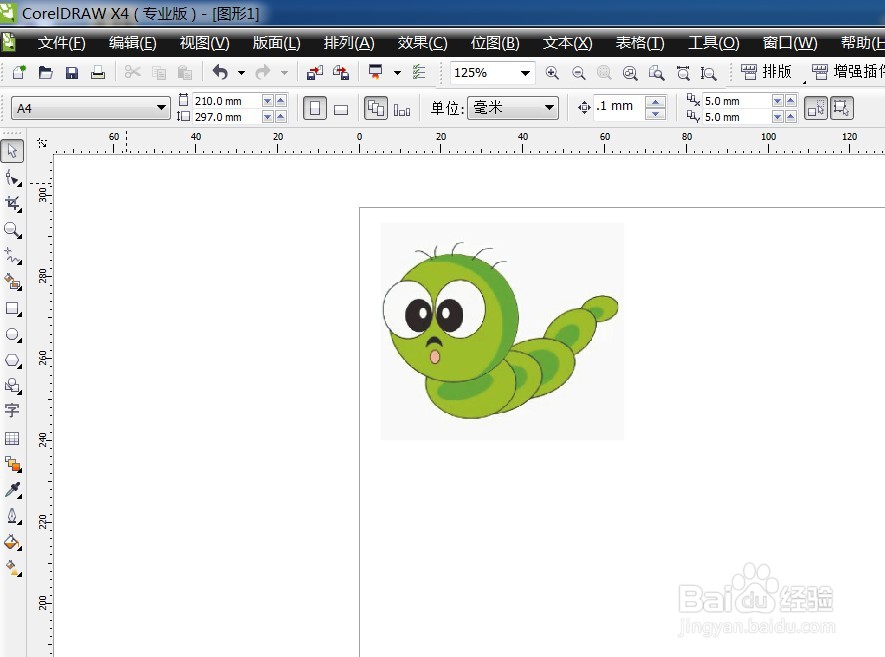This screenshot has height=657, width=885.
Task: Select the Basic Shapes tool
Action: click(x=13, y=386)
